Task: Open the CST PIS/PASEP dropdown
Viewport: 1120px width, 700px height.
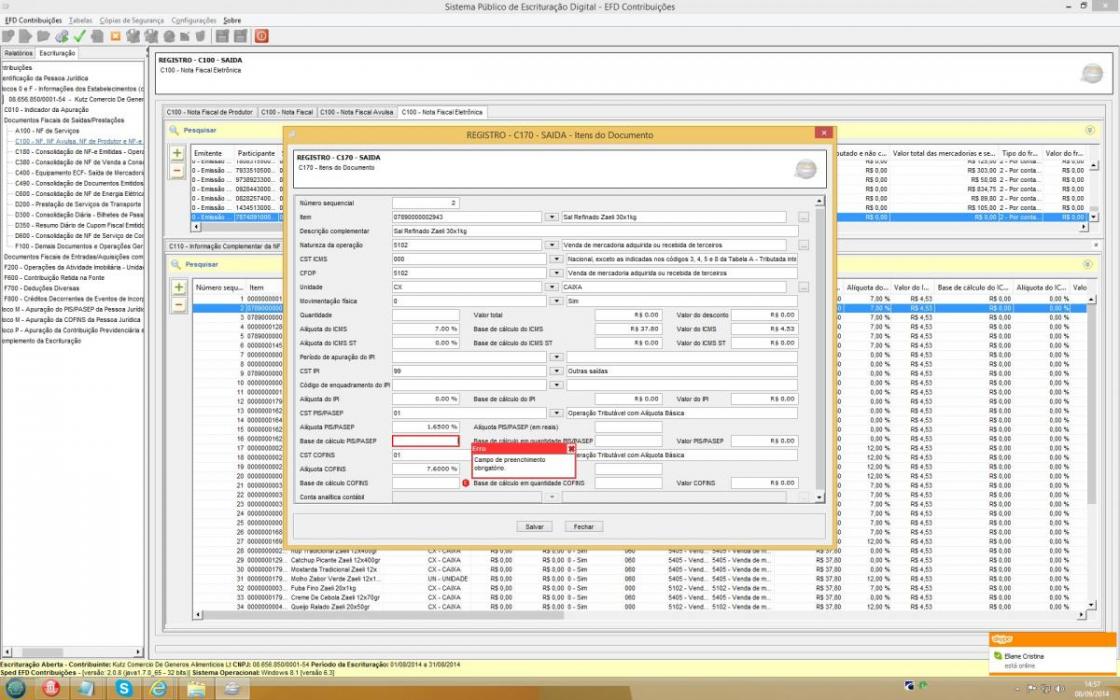Action: [x=556, y=413]
